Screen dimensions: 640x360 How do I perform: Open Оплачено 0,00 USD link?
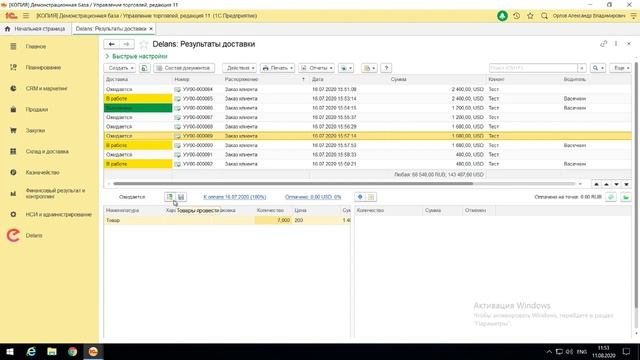(313, 197)
